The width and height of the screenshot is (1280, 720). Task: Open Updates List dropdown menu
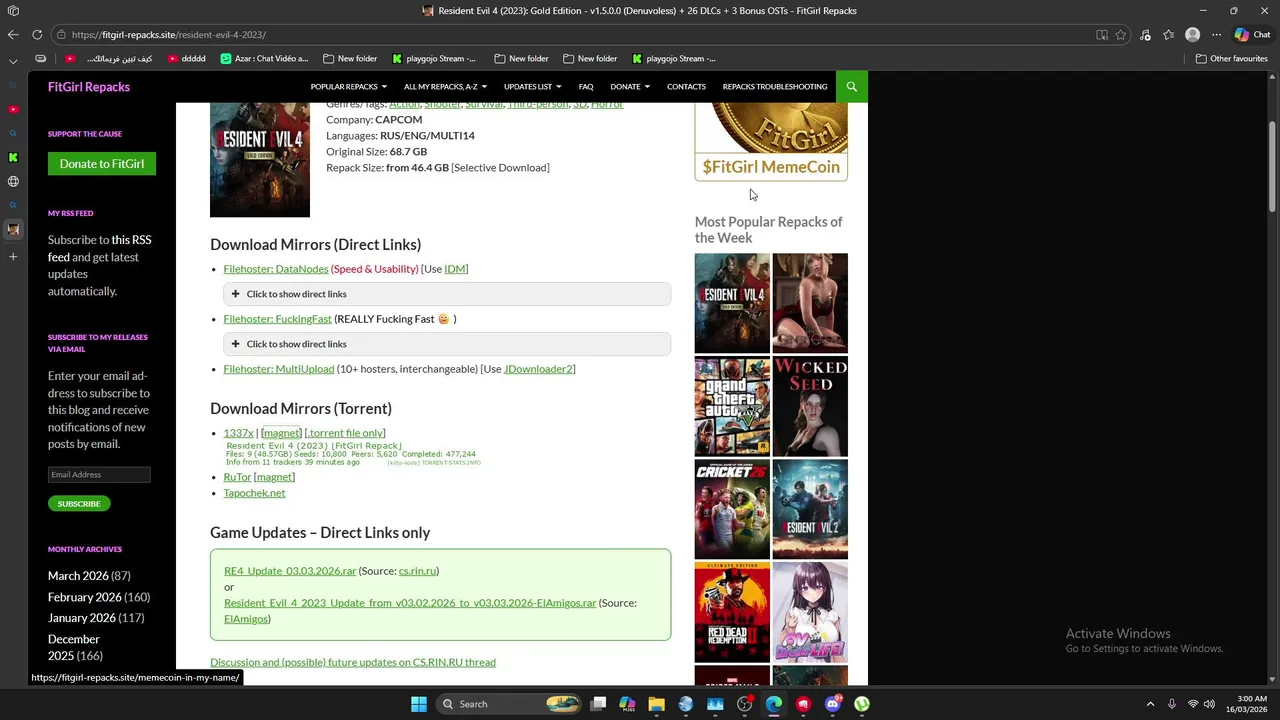532,87
